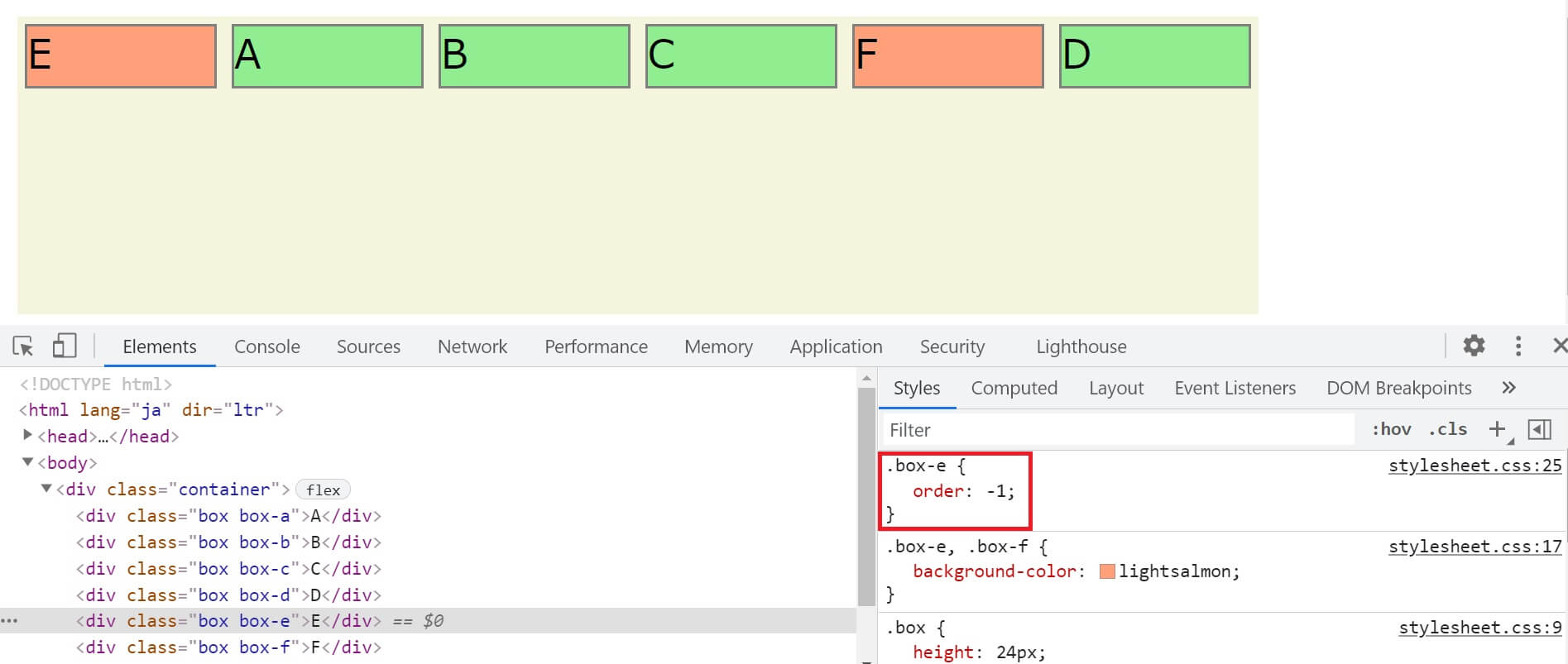Viewport: 1568px width, 664px height.
Task: Open the stylesheet.css:25 source link
Action: 1474,466
